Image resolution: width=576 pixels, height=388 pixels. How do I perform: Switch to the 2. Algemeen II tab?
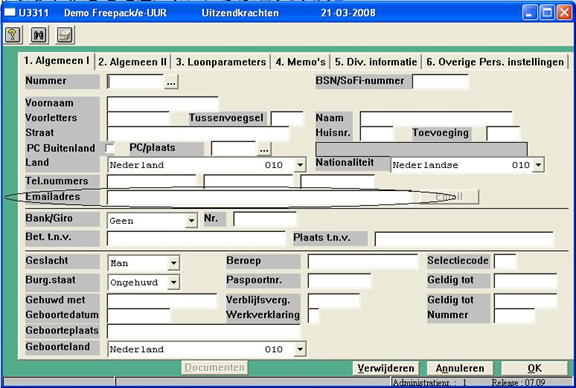pyautogui.click(x=132, y=62)
